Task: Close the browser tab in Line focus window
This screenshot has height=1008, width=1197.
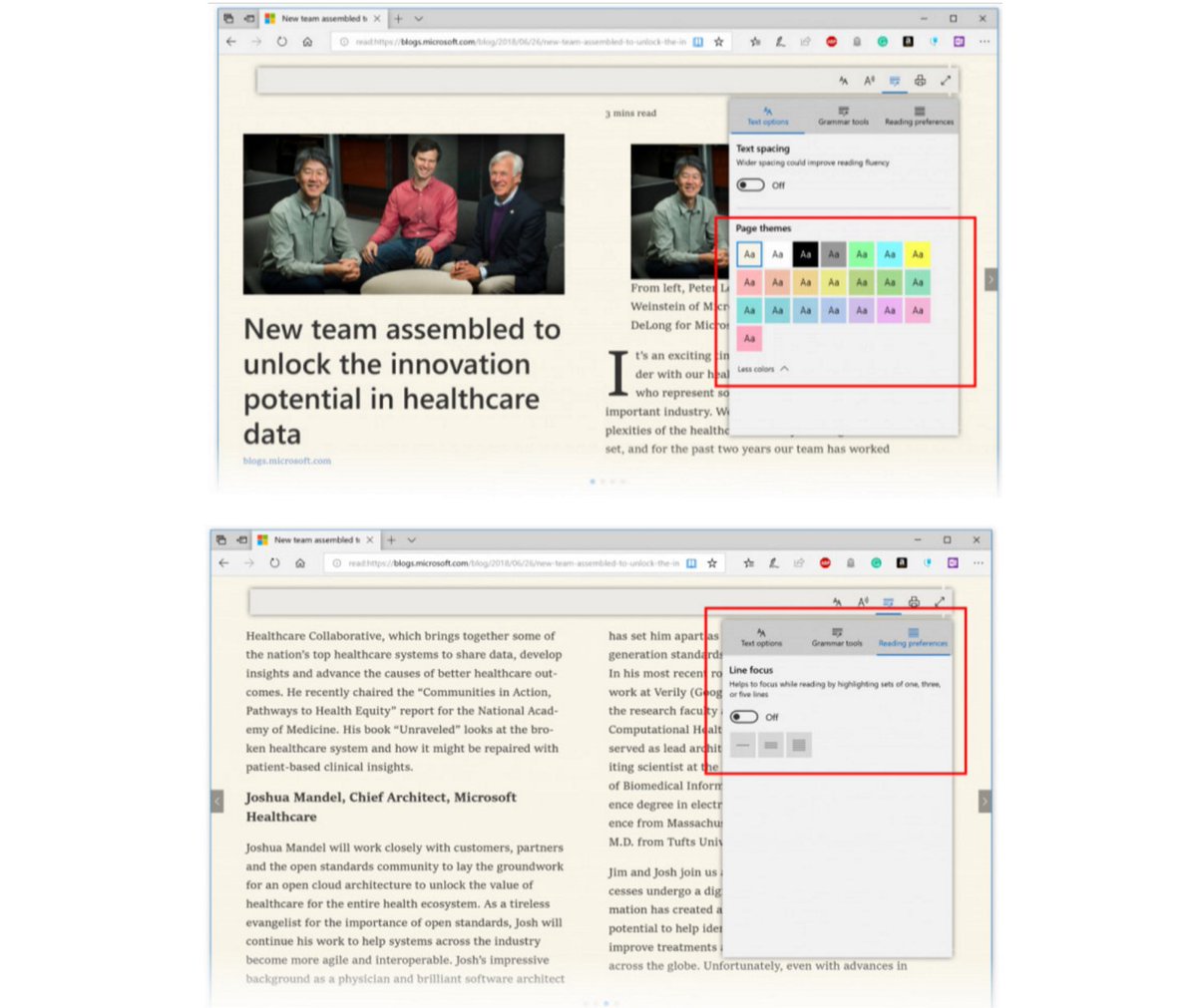Action: coord(370,539)
